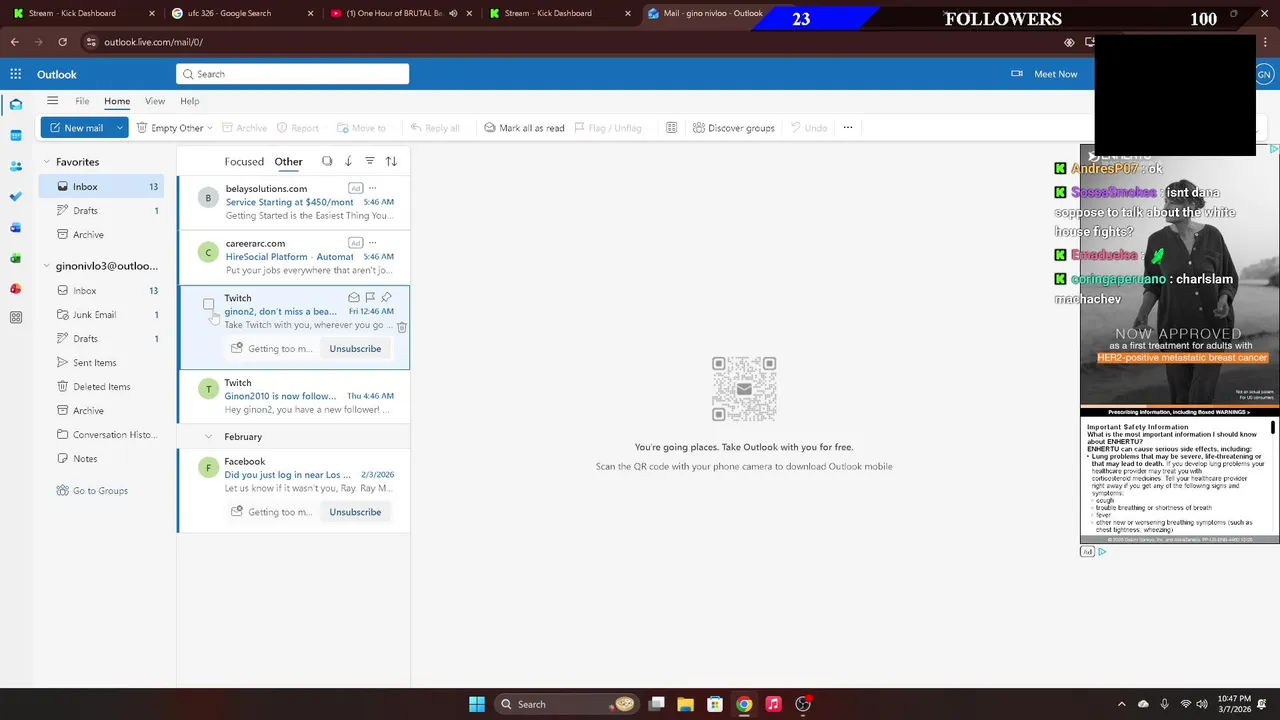Image resolution: width=1280 pixels, height=720 pixels.
Task: Click the select-all messages icon beside Other
Action: pyautogui.click(x=327, y=161)
